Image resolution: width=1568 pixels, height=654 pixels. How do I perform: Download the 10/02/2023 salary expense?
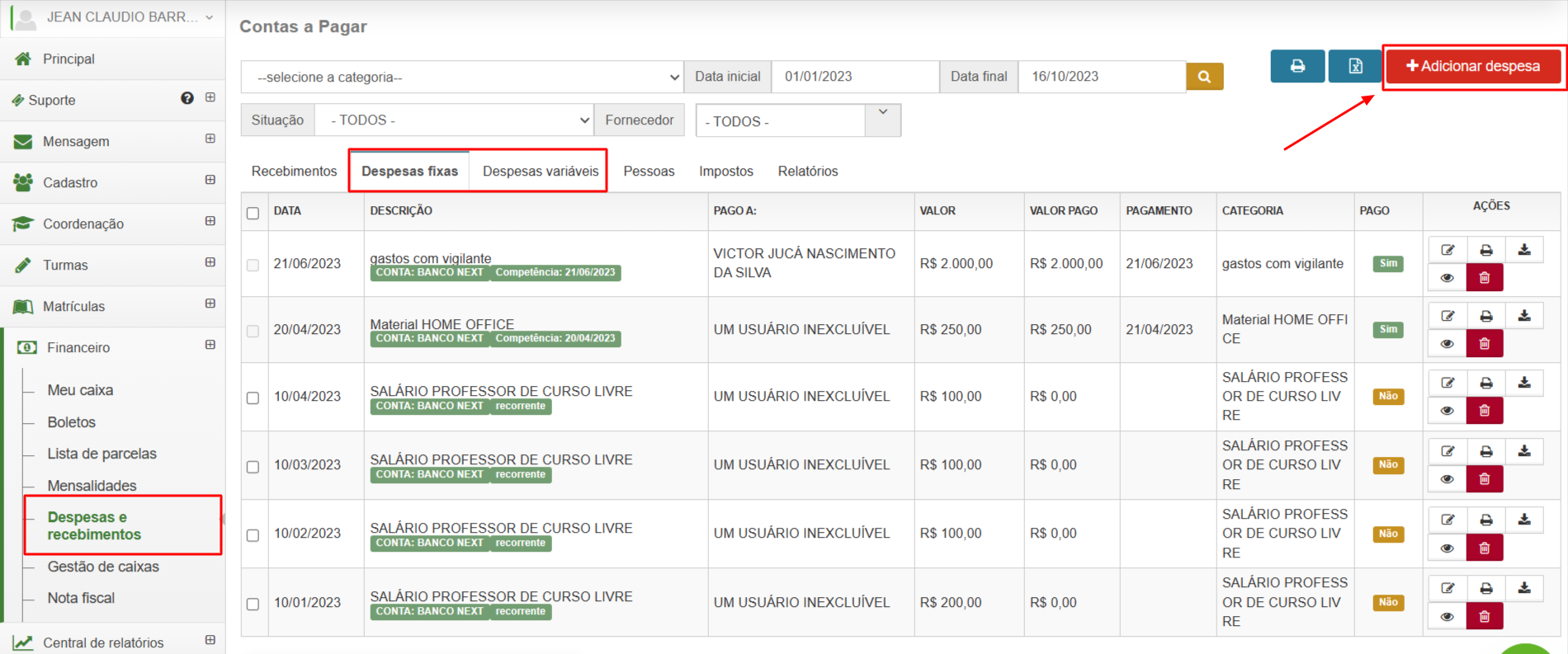[1524, 520]
